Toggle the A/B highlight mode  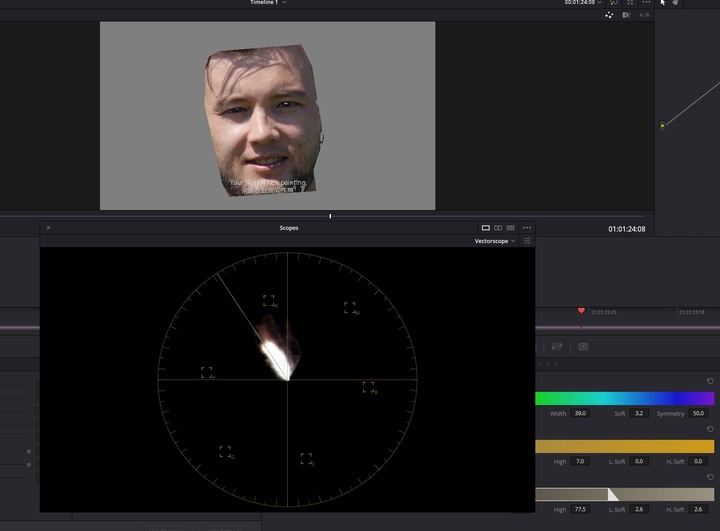point(644,15)
